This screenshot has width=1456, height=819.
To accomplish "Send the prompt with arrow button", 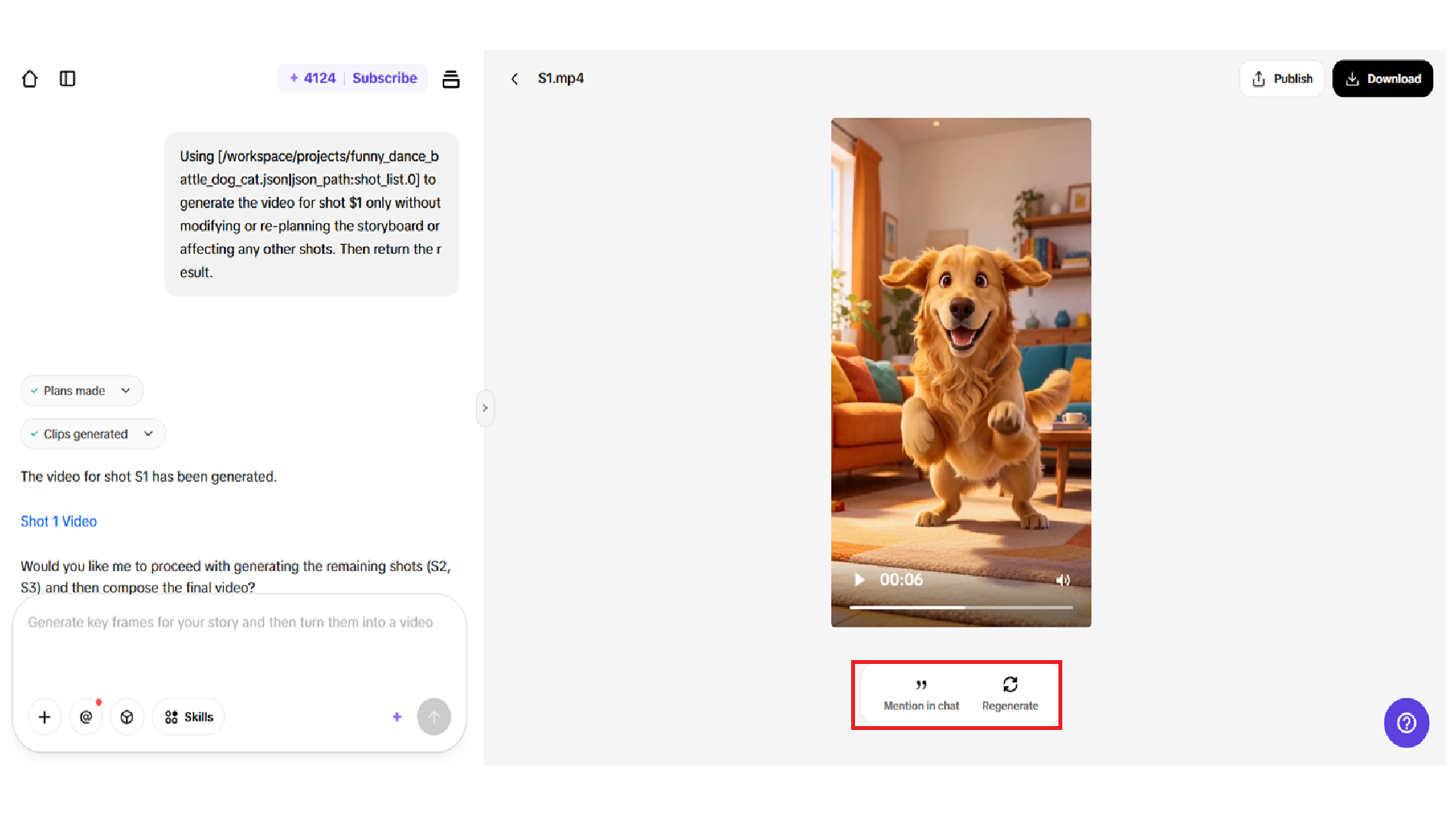I will point(434,718).
